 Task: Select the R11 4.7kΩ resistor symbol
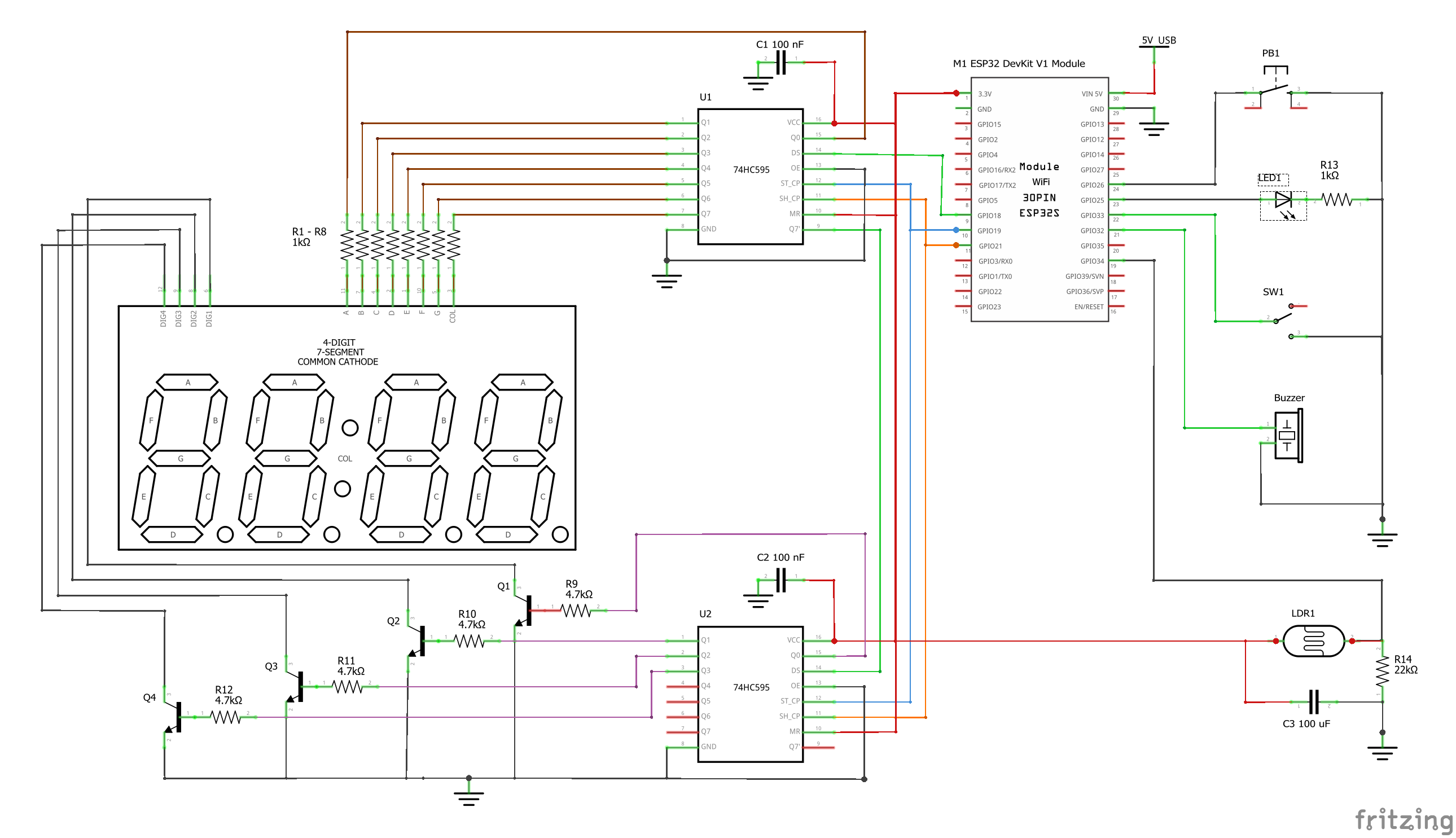point(348,687)
